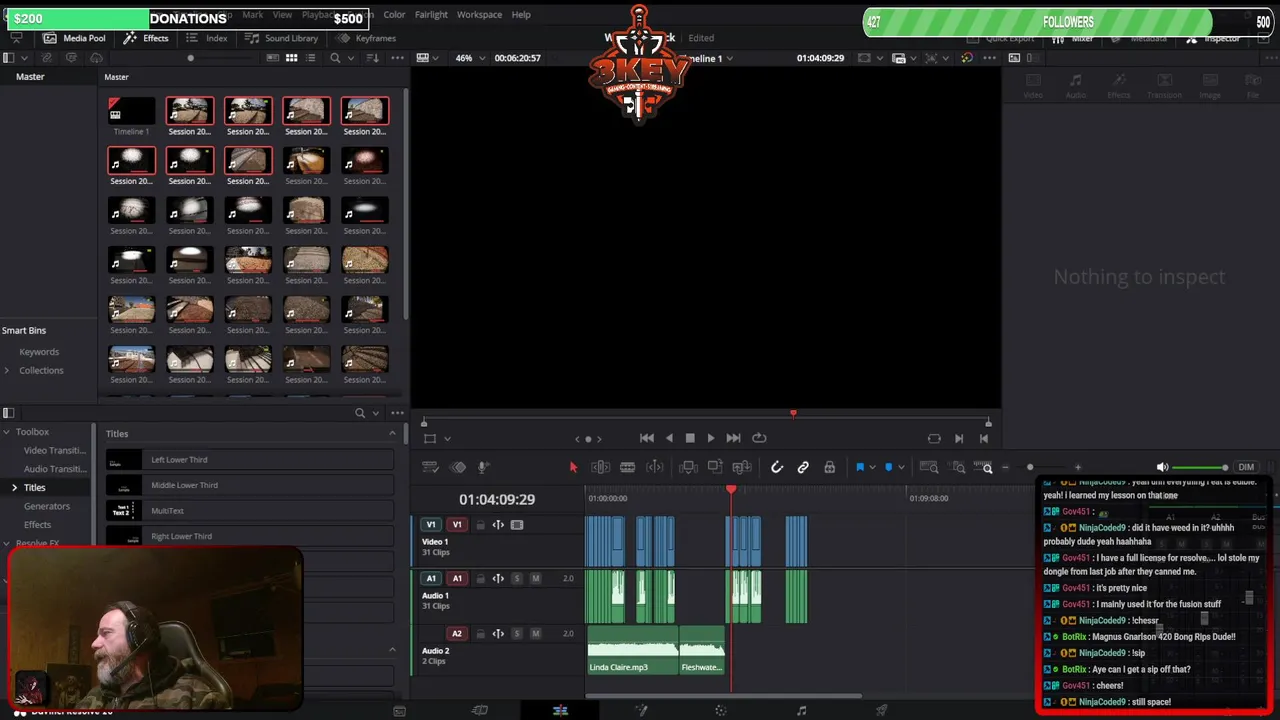This screenshot has height=720, width=1280.
Task: Toggle the Effects panel button
Action: 146,38
